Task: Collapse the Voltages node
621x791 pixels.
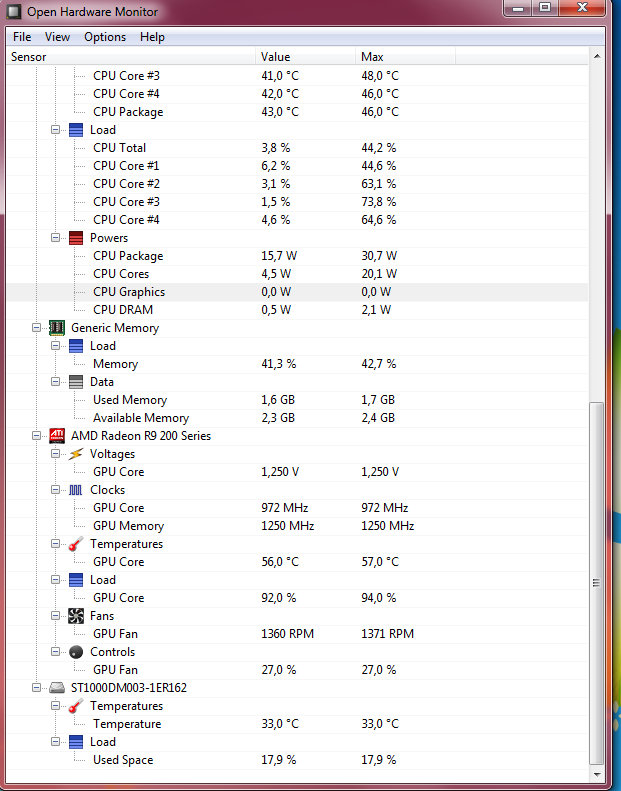Action: tap(55, 454)
